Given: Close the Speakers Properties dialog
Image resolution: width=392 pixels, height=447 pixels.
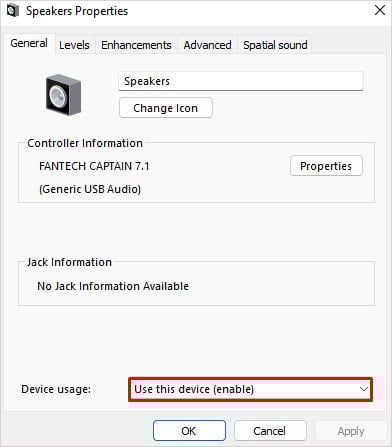Looking at the screenshot, I should point(380,10).
